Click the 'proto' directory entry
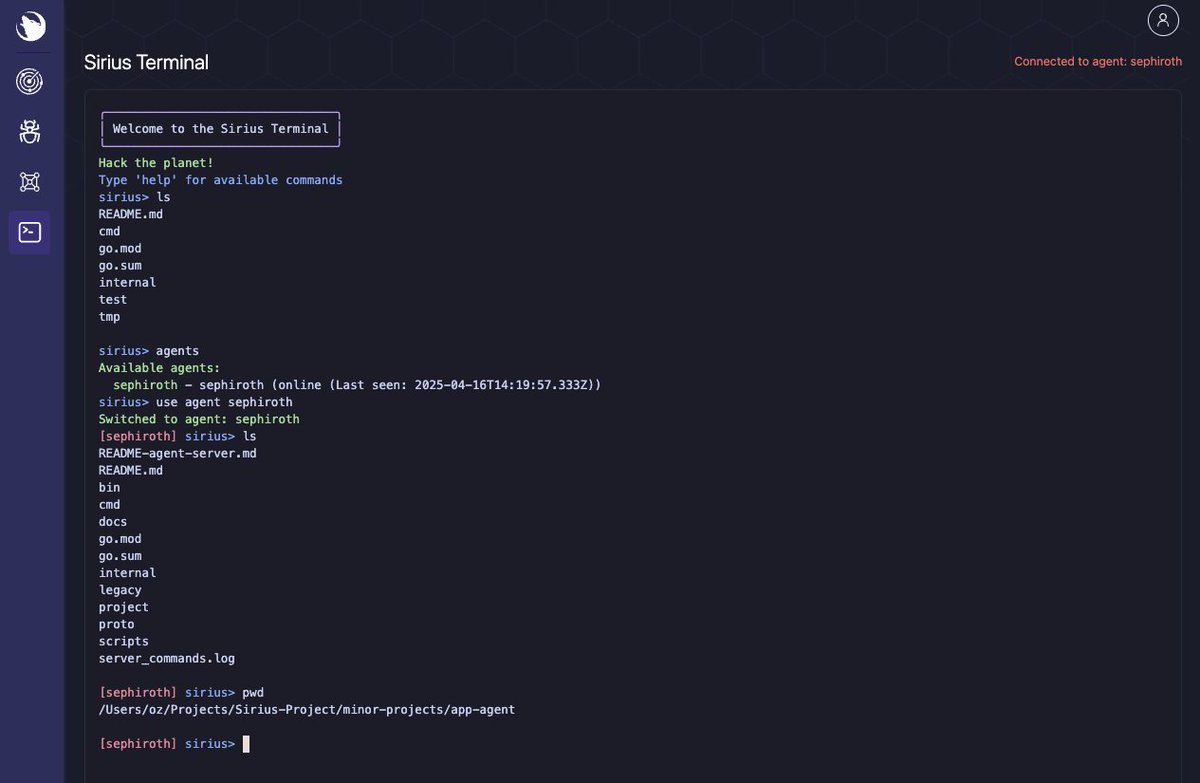This screenshot has height=783, width=1200. (116, 624)
